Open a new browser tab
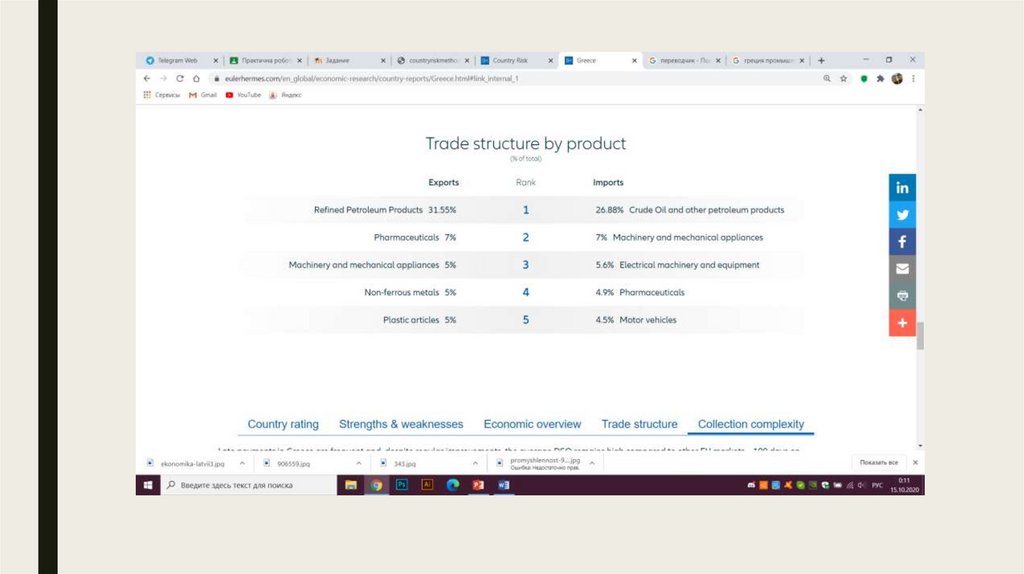Viewport: 1024px width, 574px height. tap(821, 60)
